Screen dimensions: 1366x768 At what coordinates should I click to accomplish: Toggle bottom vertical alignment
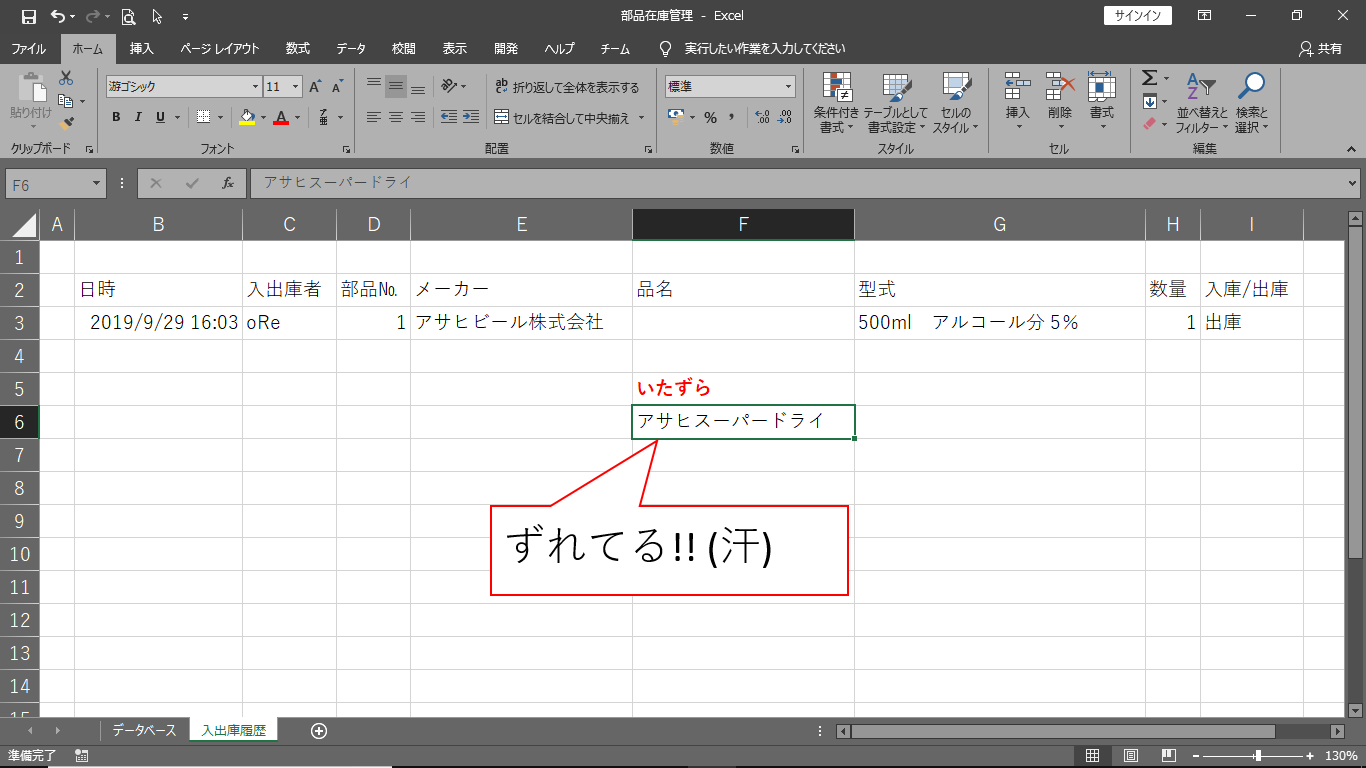tap(418, 87)
